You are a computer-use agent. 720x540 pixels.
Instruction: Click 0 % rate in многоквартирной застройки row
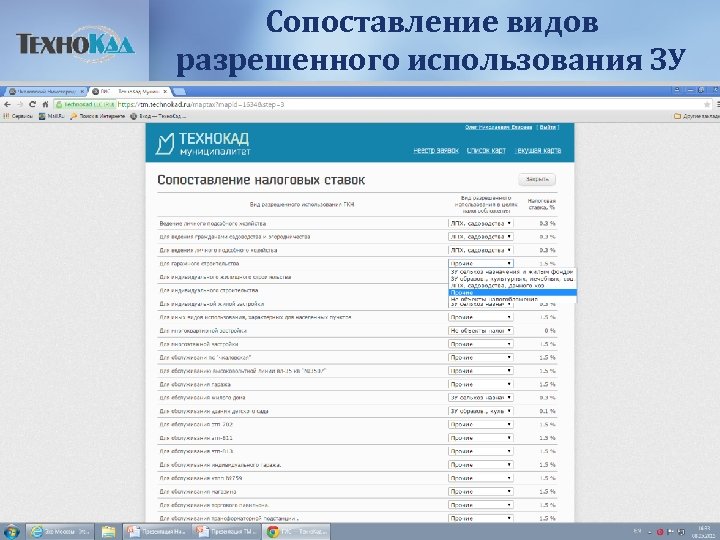[550, 331]
